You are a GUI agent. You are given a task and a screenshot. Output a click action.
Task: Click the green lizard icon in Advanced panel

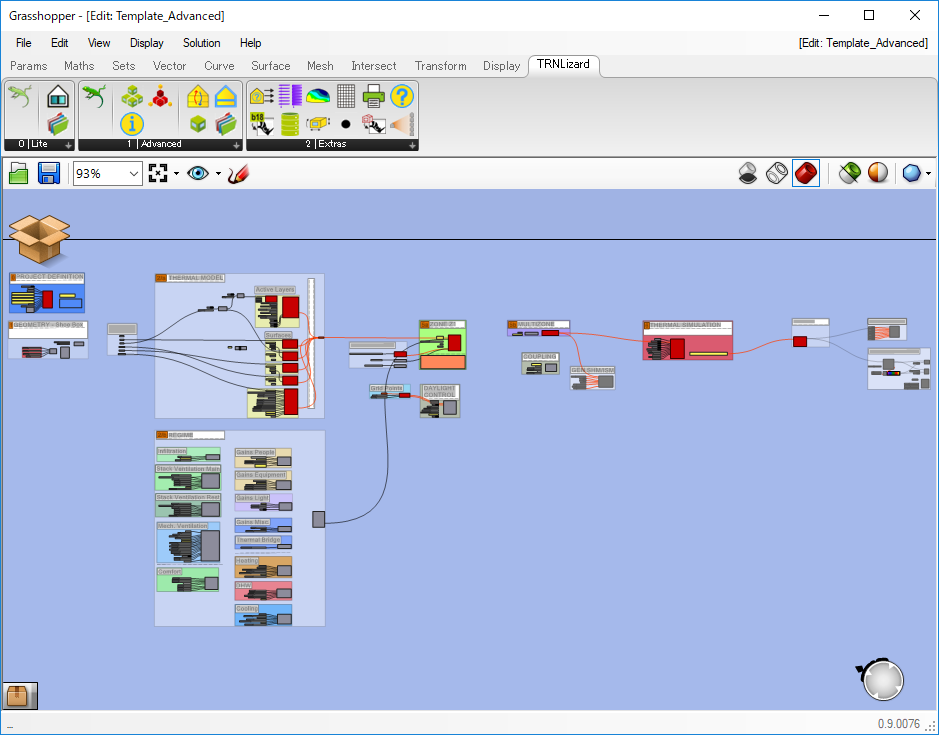coord(93,95)
